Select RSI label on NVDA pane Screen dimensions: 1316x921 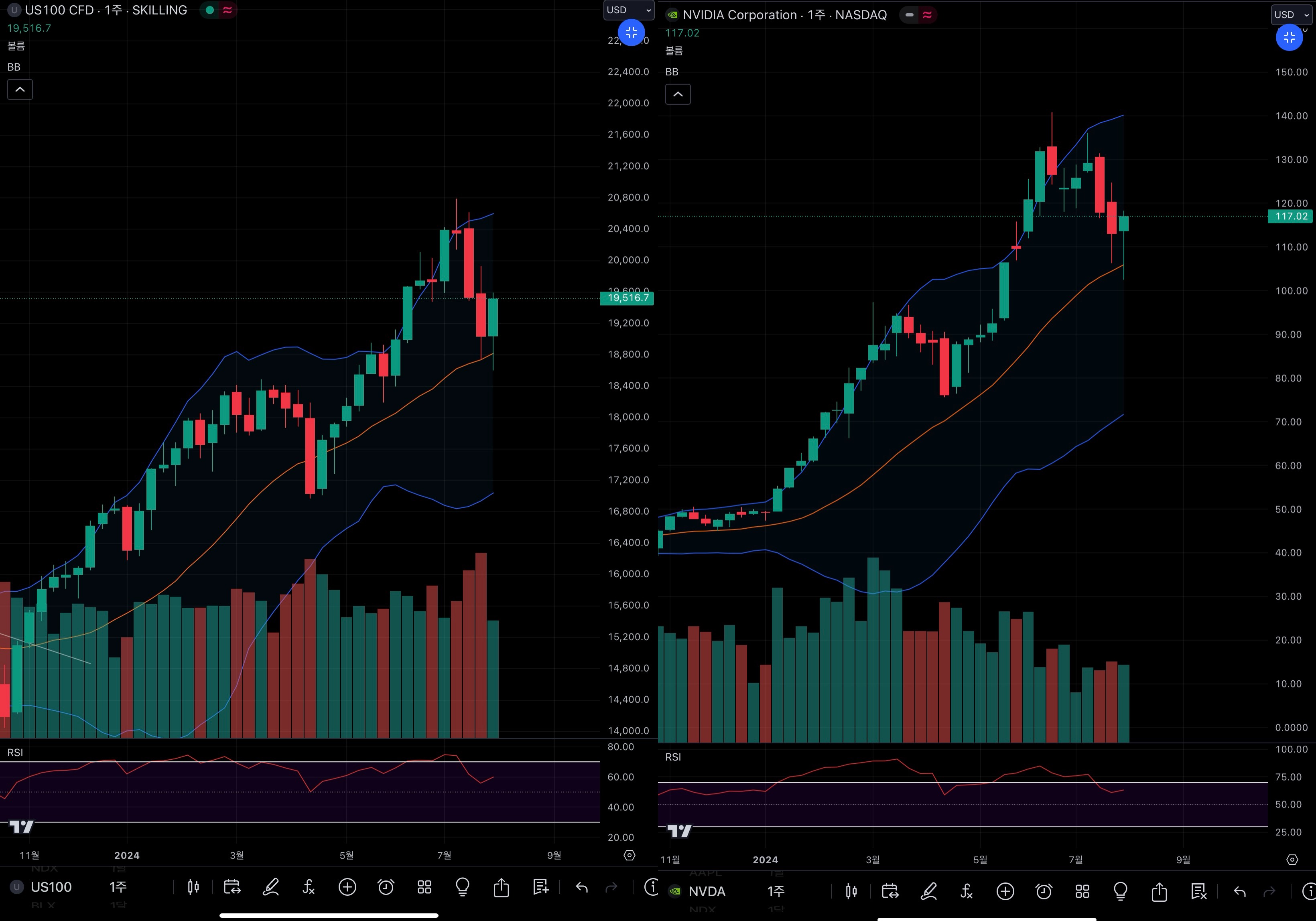pos(673,757)
